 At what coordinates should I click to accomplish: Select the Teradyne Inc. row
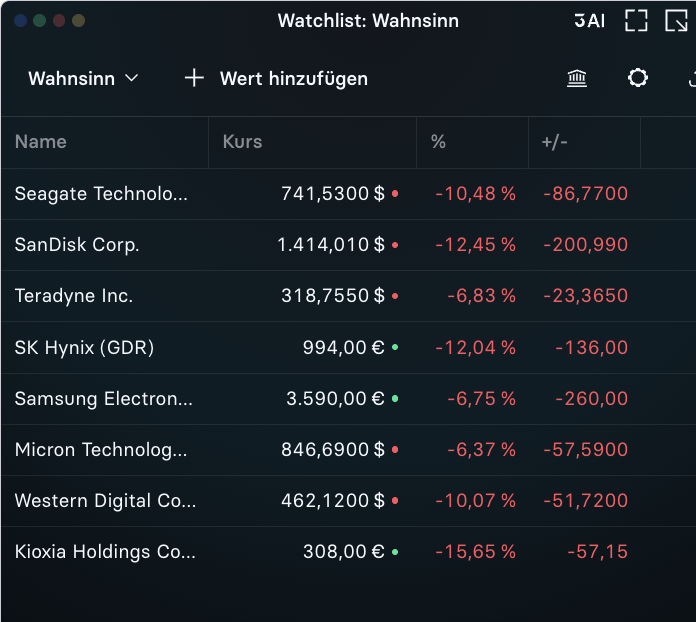click(348, 296)
